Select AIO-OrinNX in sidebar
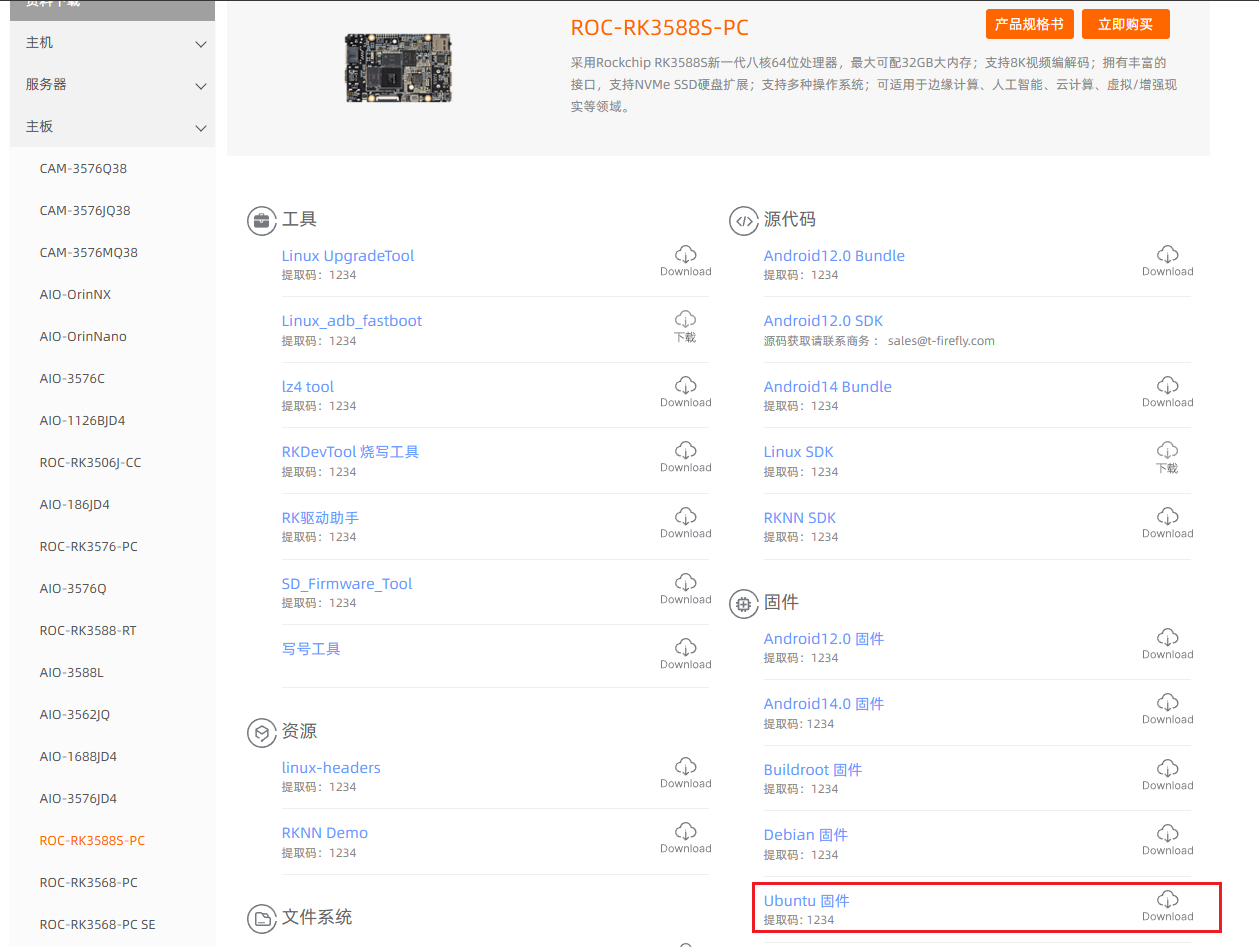The height and width of the screenshot is (947, 1259). point(76,295)
